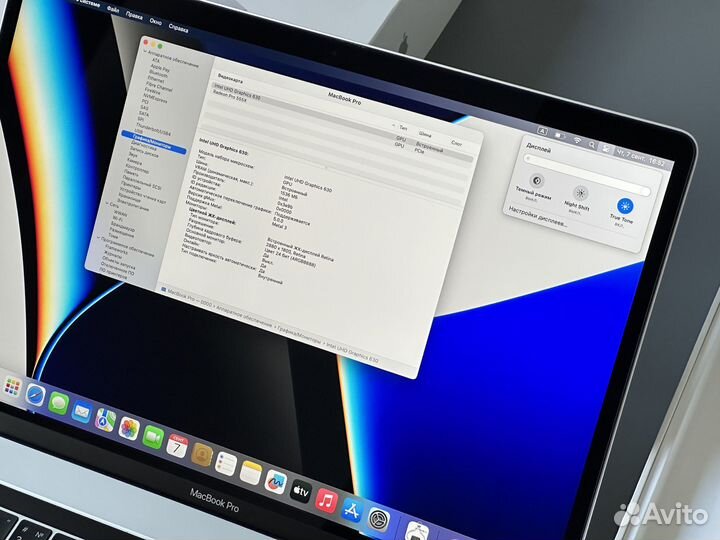Select Запись дисков in the sidebar
Screen dimensions: 720x540
coord(144,152)
